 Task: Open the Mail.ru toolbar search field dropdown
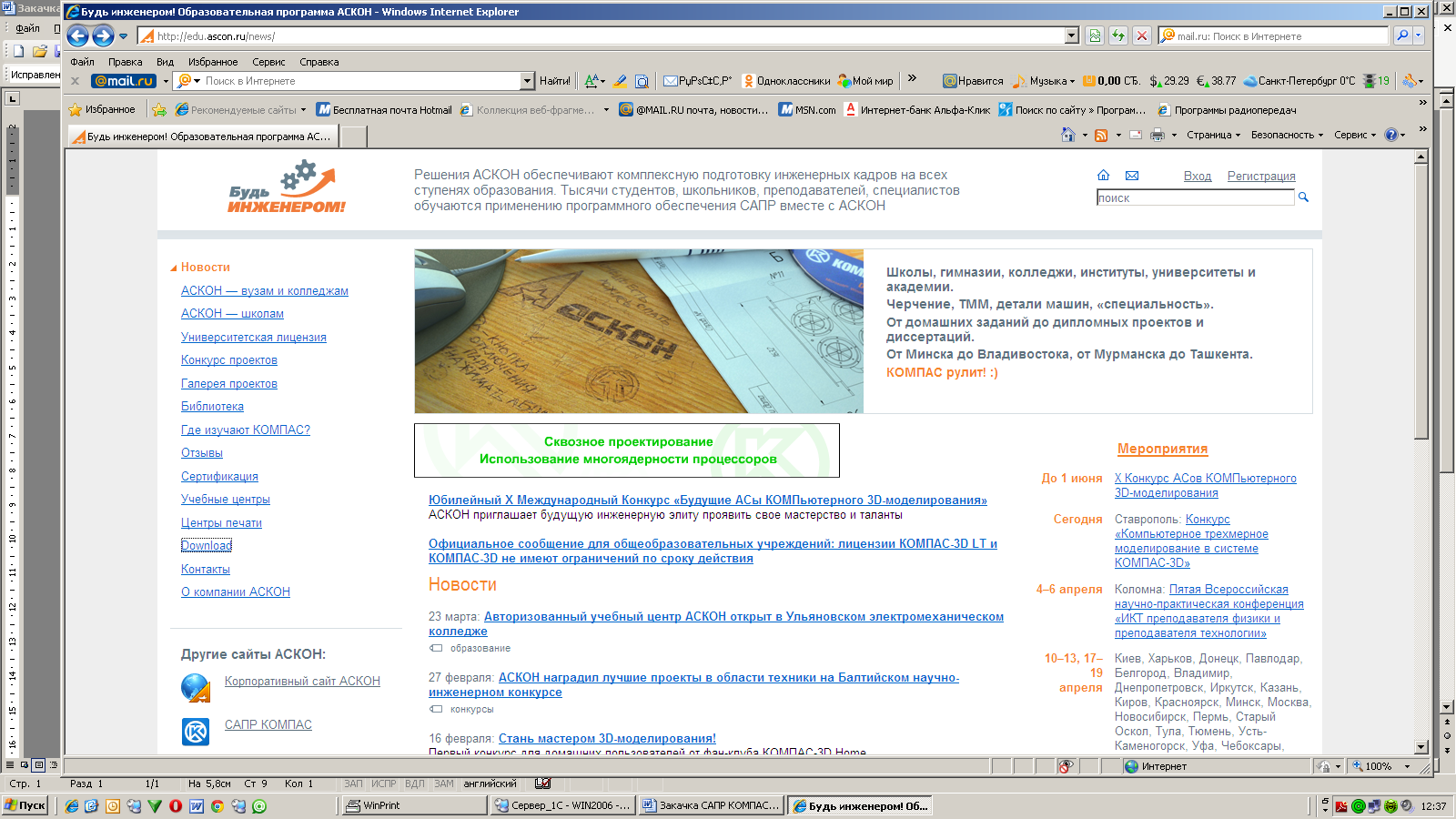coord(527,81)
